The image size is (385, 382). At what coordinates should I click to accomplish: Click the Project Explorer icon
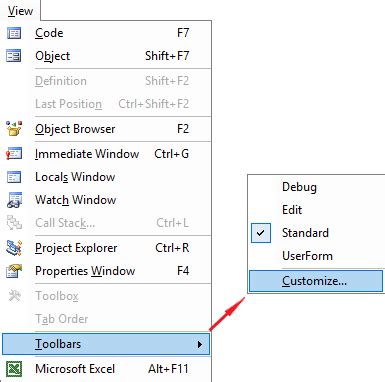[x=14, y=248]
